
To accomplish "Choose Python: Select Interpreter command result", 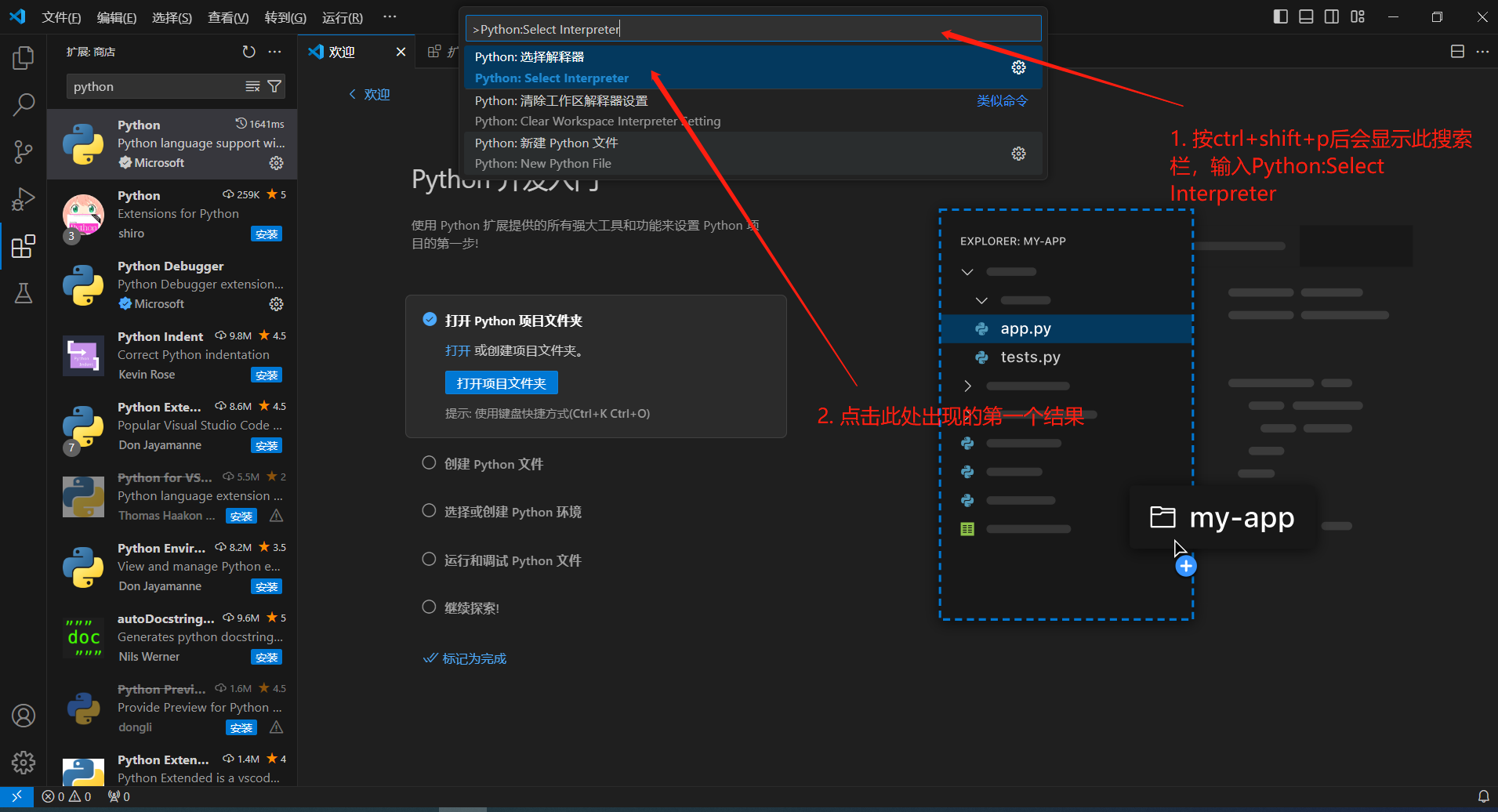I will tap(753, 67).
